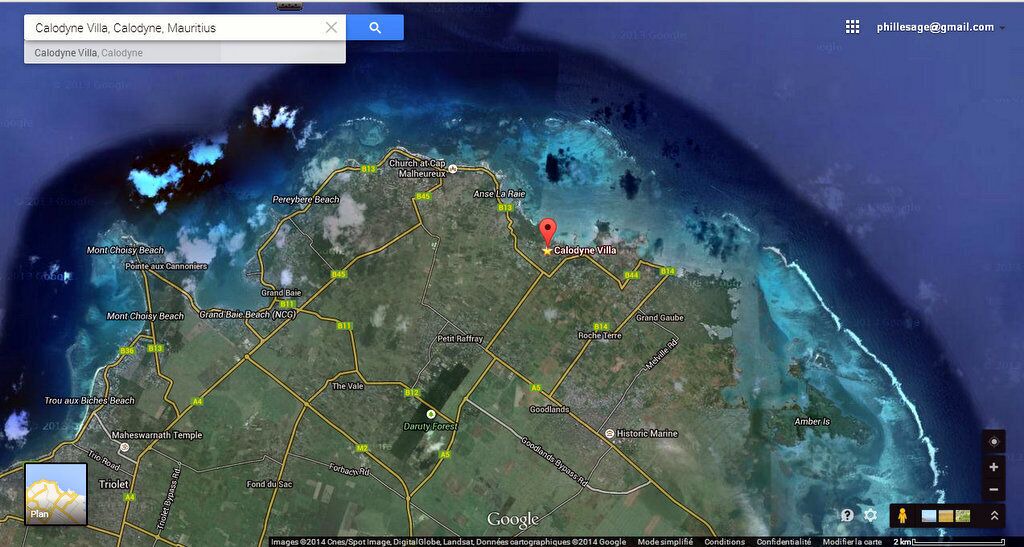Click the Mode simplifié link
The image size is (1024, 547).
pyautogui.click(x=664, y=542)
